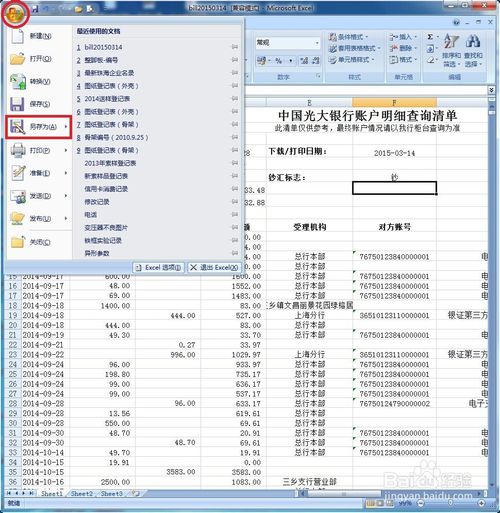Toggle pin for recent item 3
This screenshot has width=500, height=513.
tap(235, 73)
